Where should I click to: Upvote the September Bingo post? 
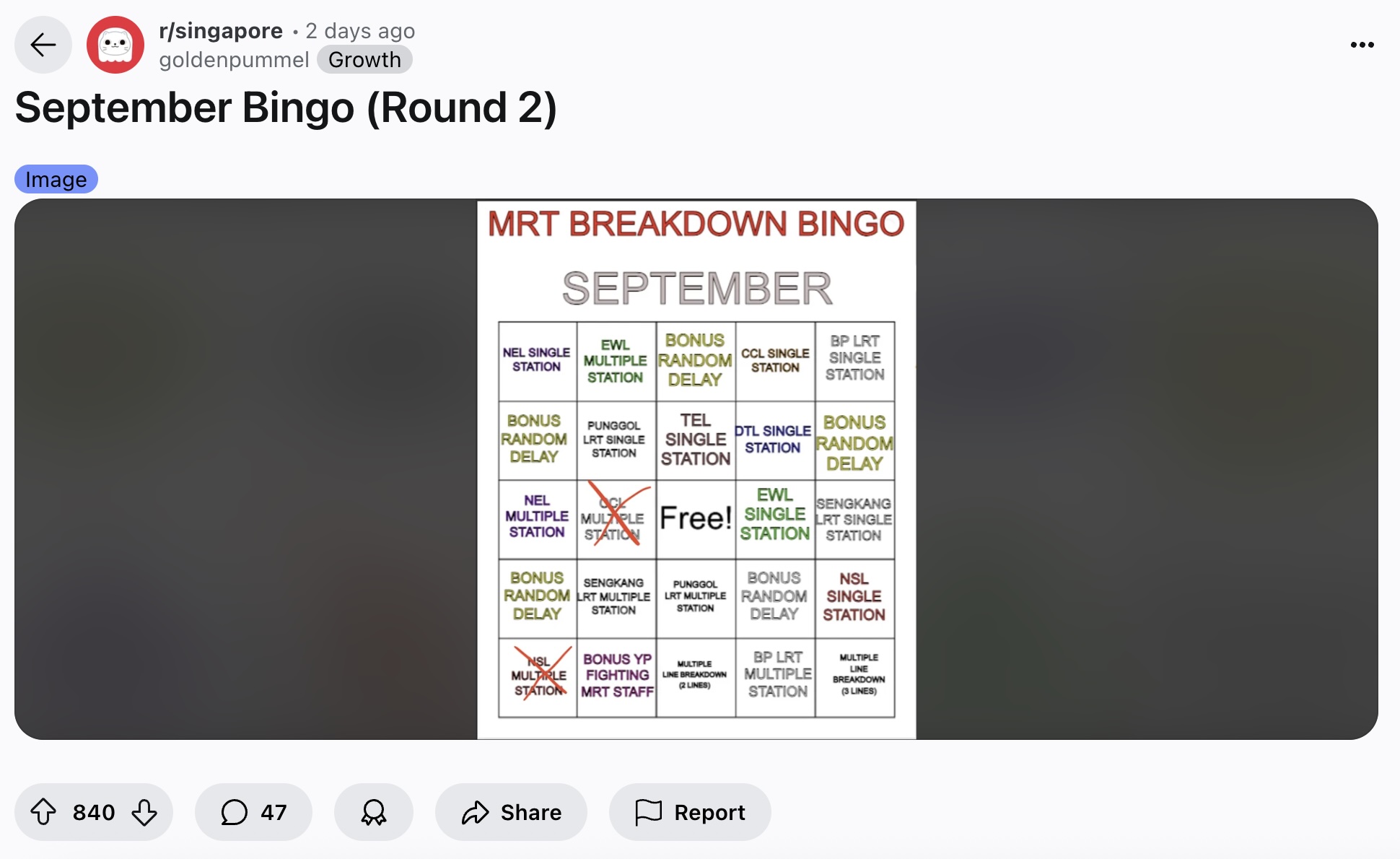(43, 812)
